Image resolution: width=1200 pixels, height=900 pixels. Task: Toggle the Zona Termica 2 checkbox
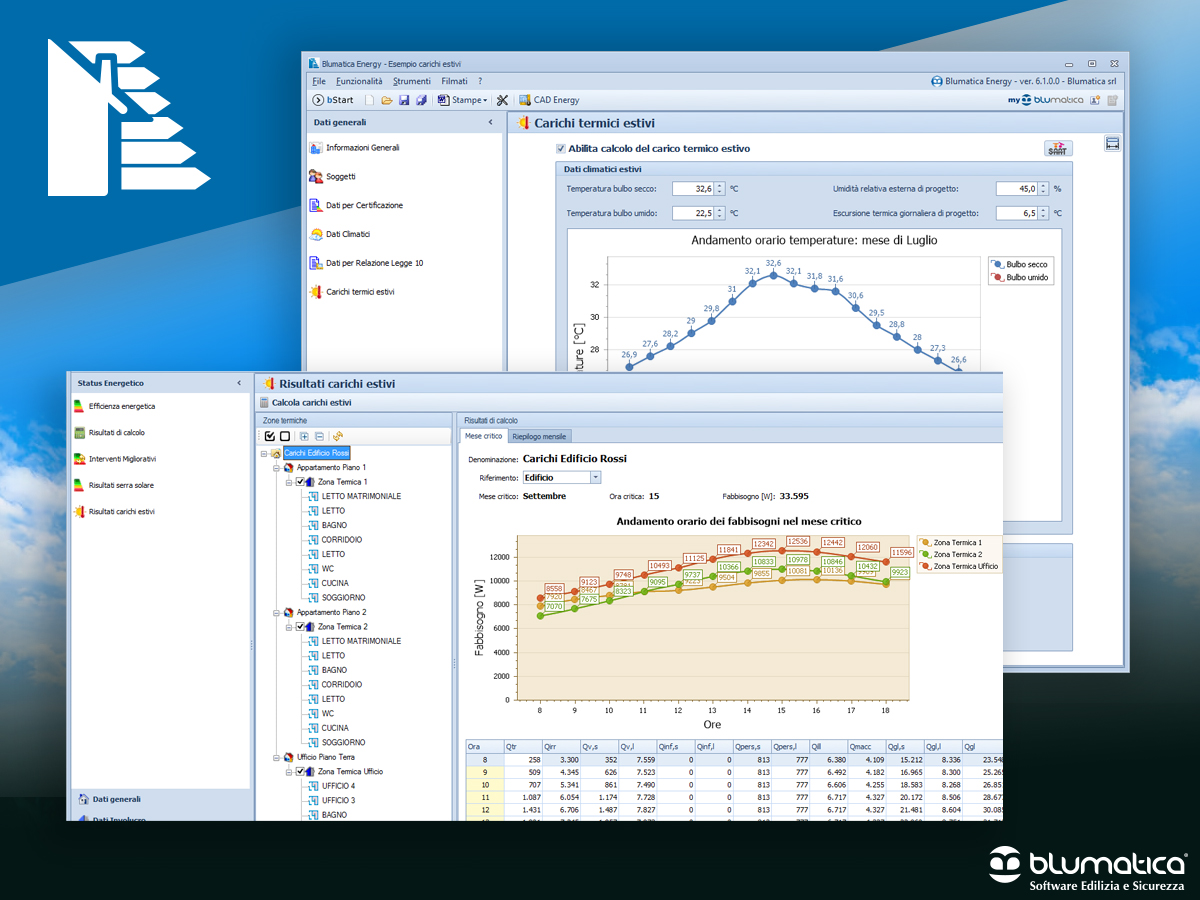coord(301,627)
